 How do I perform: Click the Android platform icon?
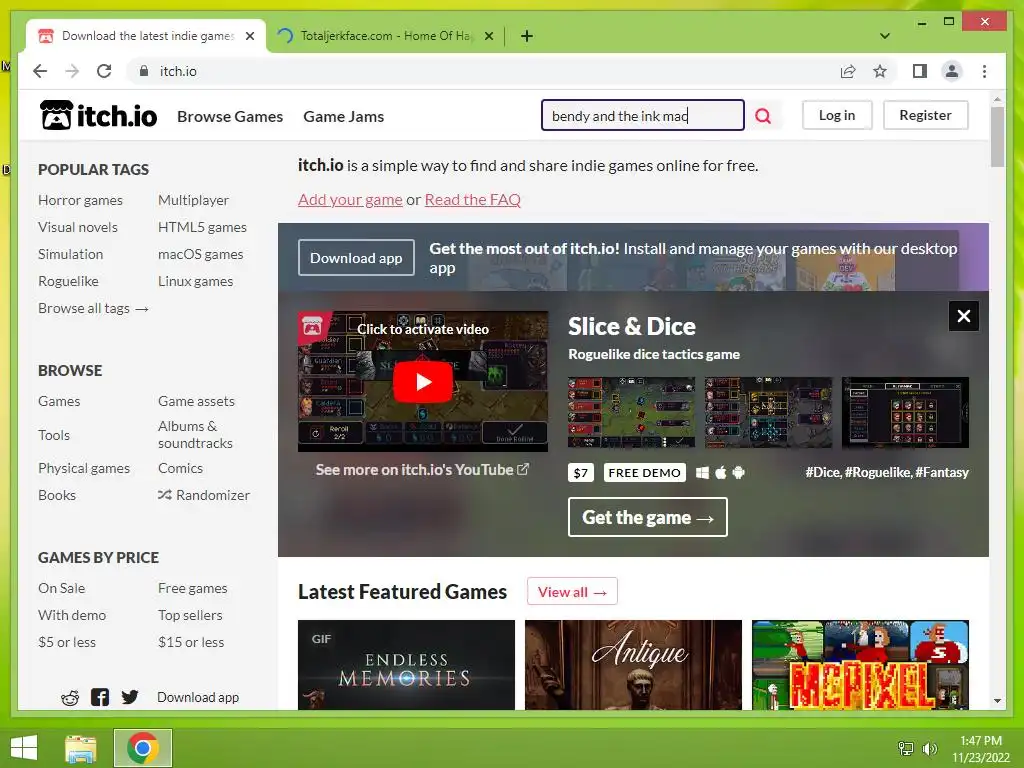[x=739, y=473]
